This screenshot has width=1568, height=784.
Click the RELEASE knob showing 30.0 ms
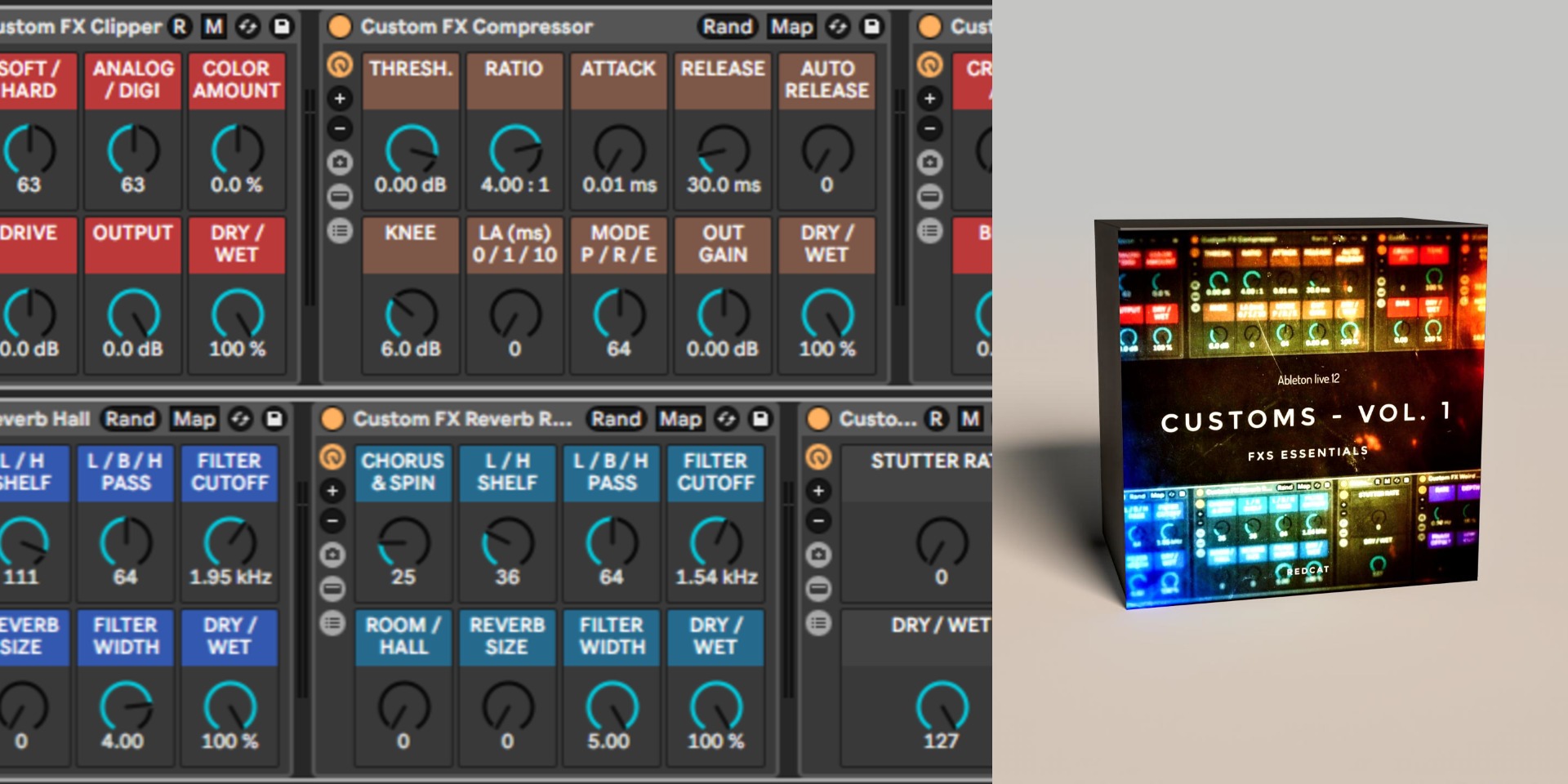point(724,151)
